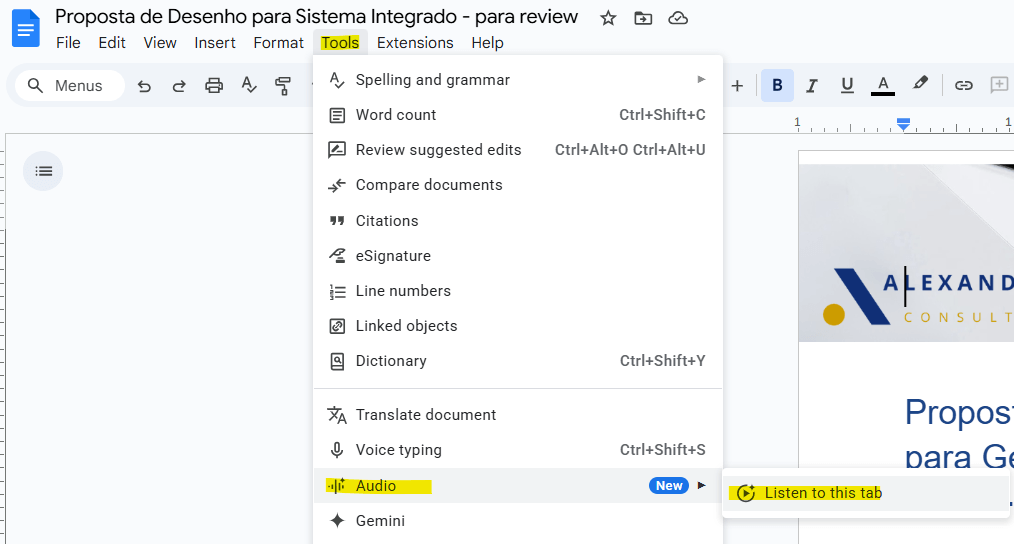Expand the Spelling and grammar submenu arrow
Image resolution: width=1014 pixels, height=544 pixels.
coord(701,80)
